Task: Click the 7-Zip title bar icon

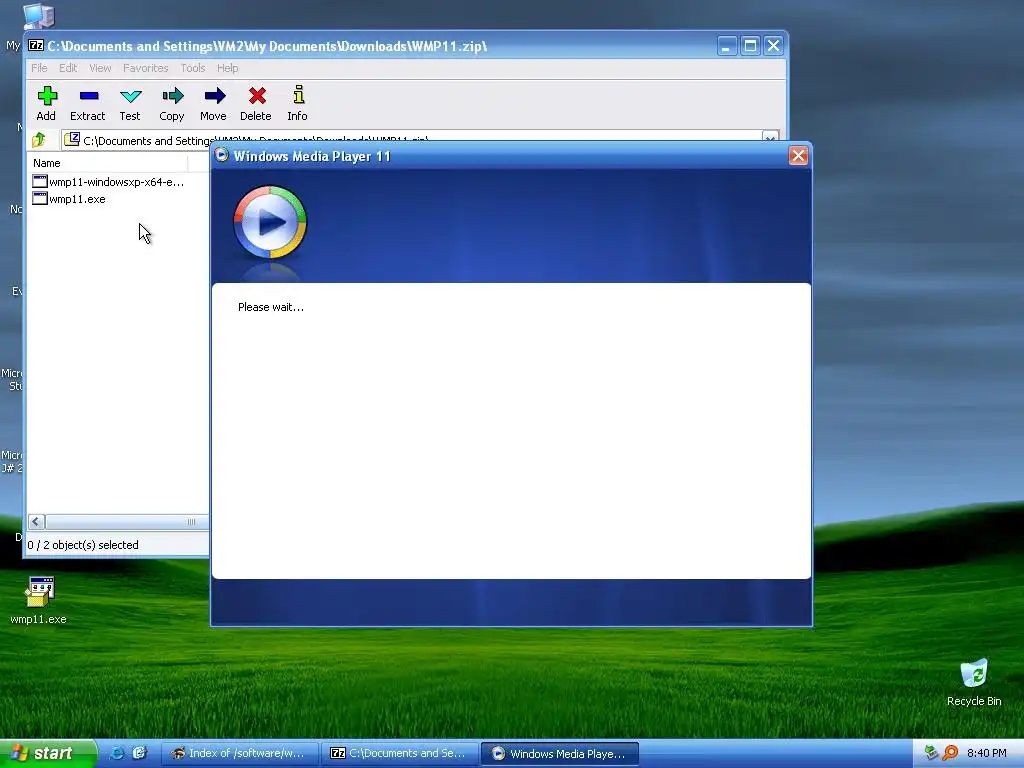Action: [x=36, y=46]
